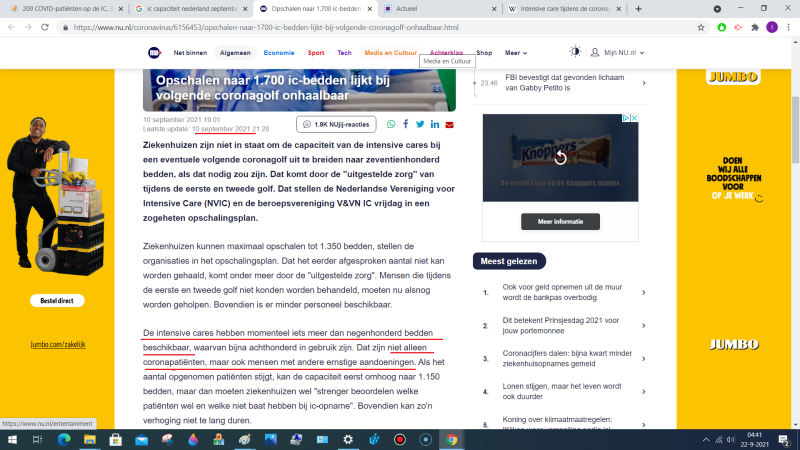Select Algemeen navigation item
800x450 pixels.
tap(235, 53)
